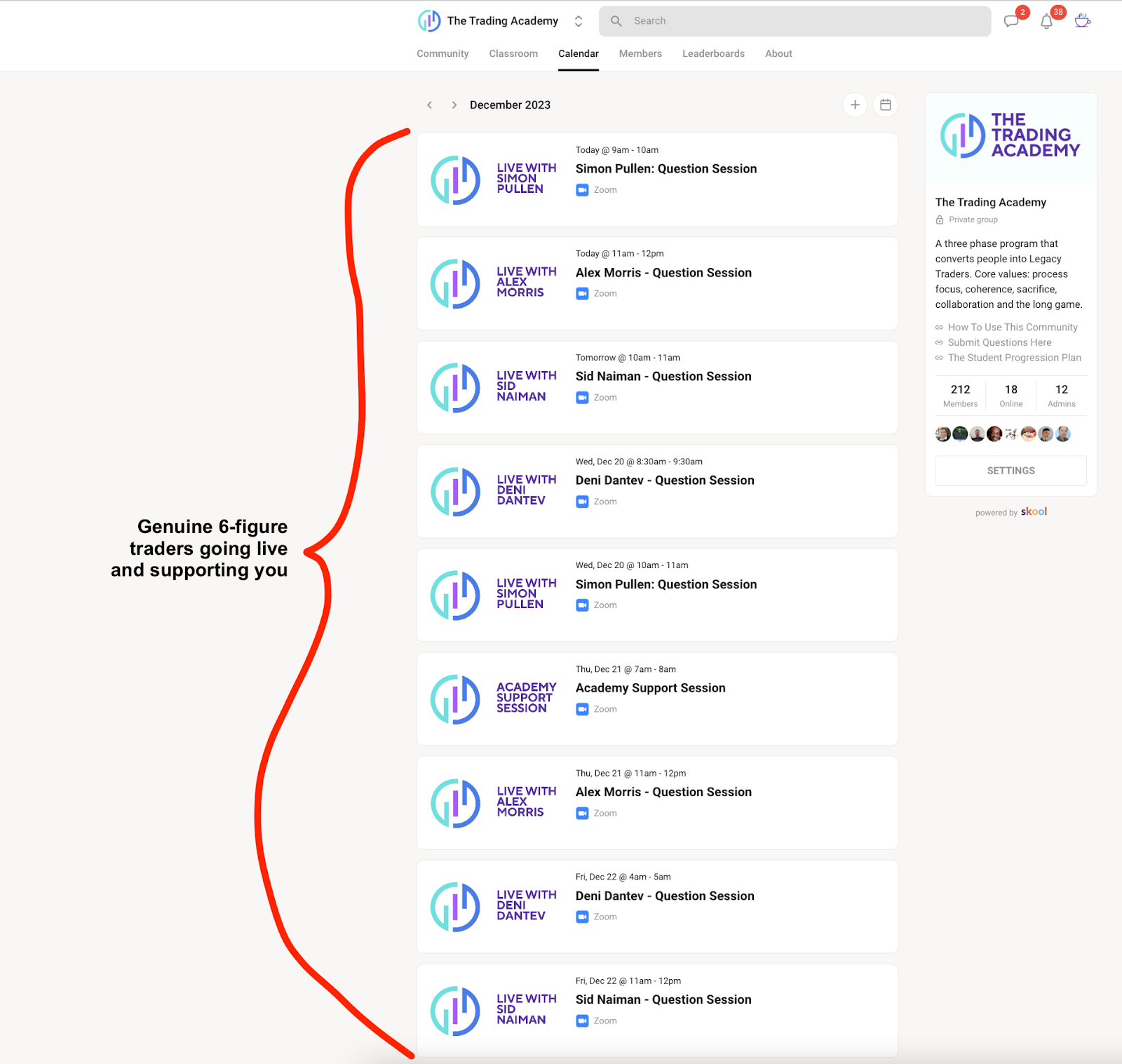Open Tomorrow Sid Naiman Question Session
Image resolution: width=1122 pixels, height=1064 pixels.
point(663,377)
